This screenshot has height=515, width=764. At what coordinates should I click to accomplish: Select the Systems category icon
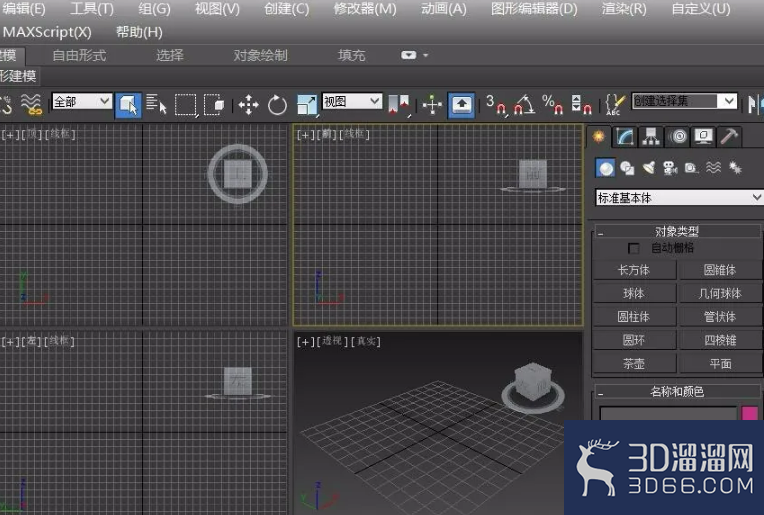click(735, 168)
